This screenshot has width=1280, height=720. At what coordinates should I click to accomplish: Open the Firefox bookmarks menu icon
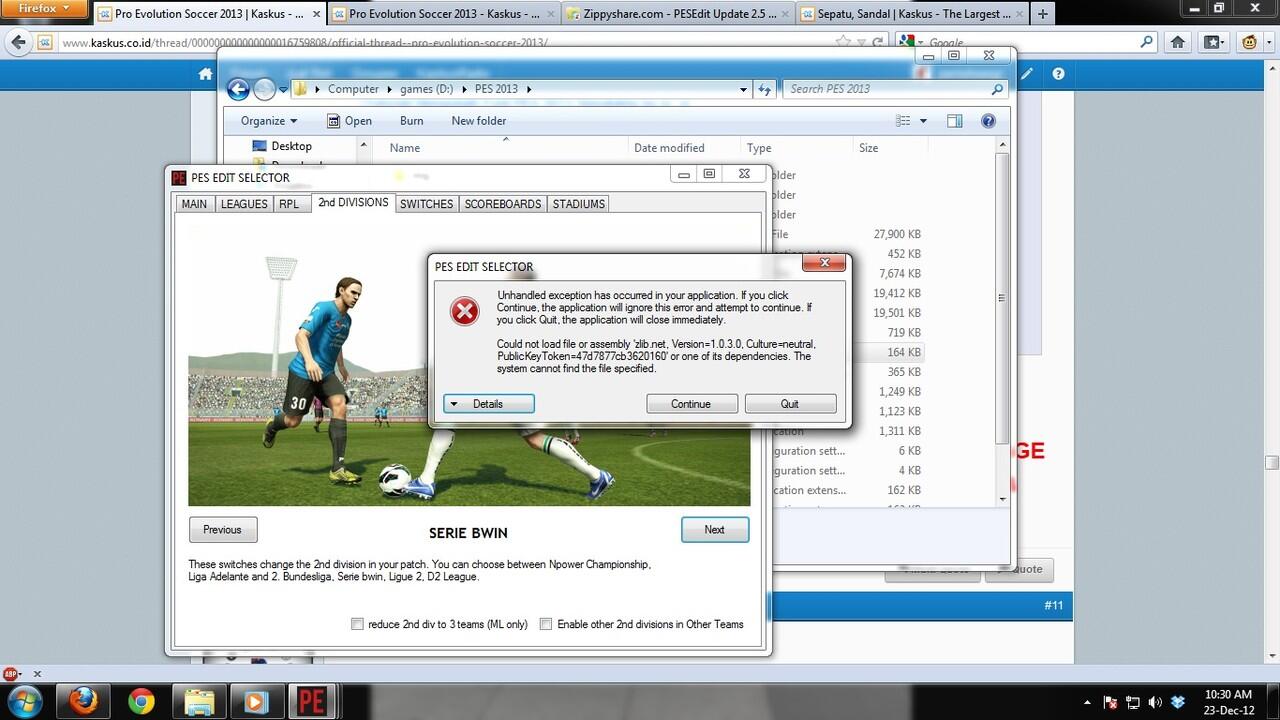click(1214, 43)
